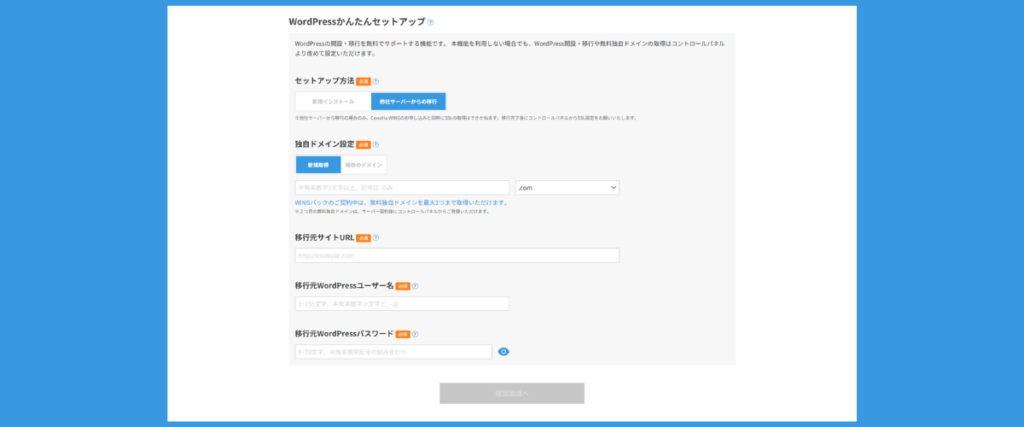The width and height of the screenshot is (1024, 427).
Task: Click help icon next to 移行元サイトURL
Action: [376, 238]
